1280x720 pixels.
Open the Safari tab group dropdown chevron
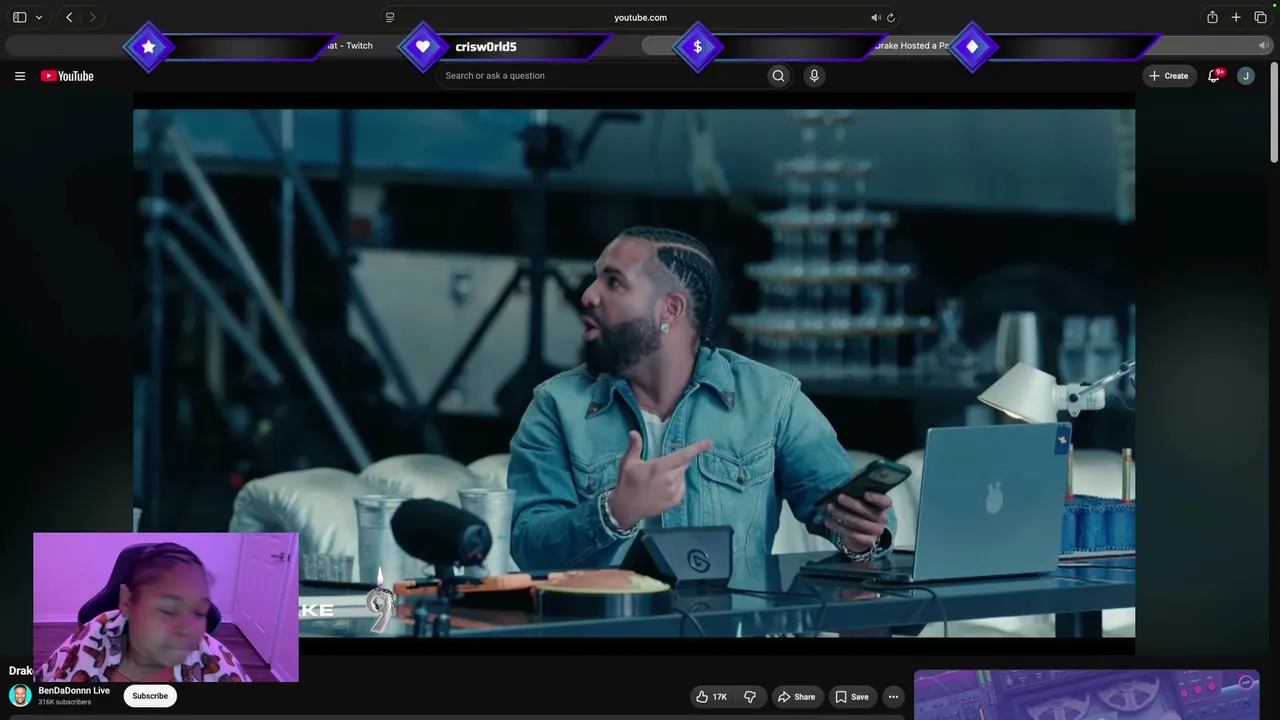(x=39, y=17)
